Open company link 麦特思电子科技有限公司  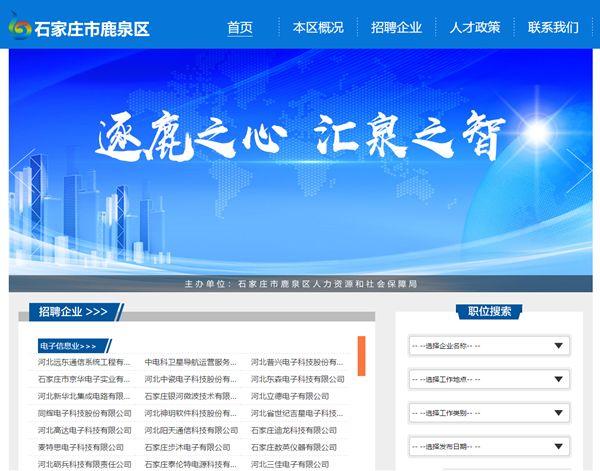80,447
